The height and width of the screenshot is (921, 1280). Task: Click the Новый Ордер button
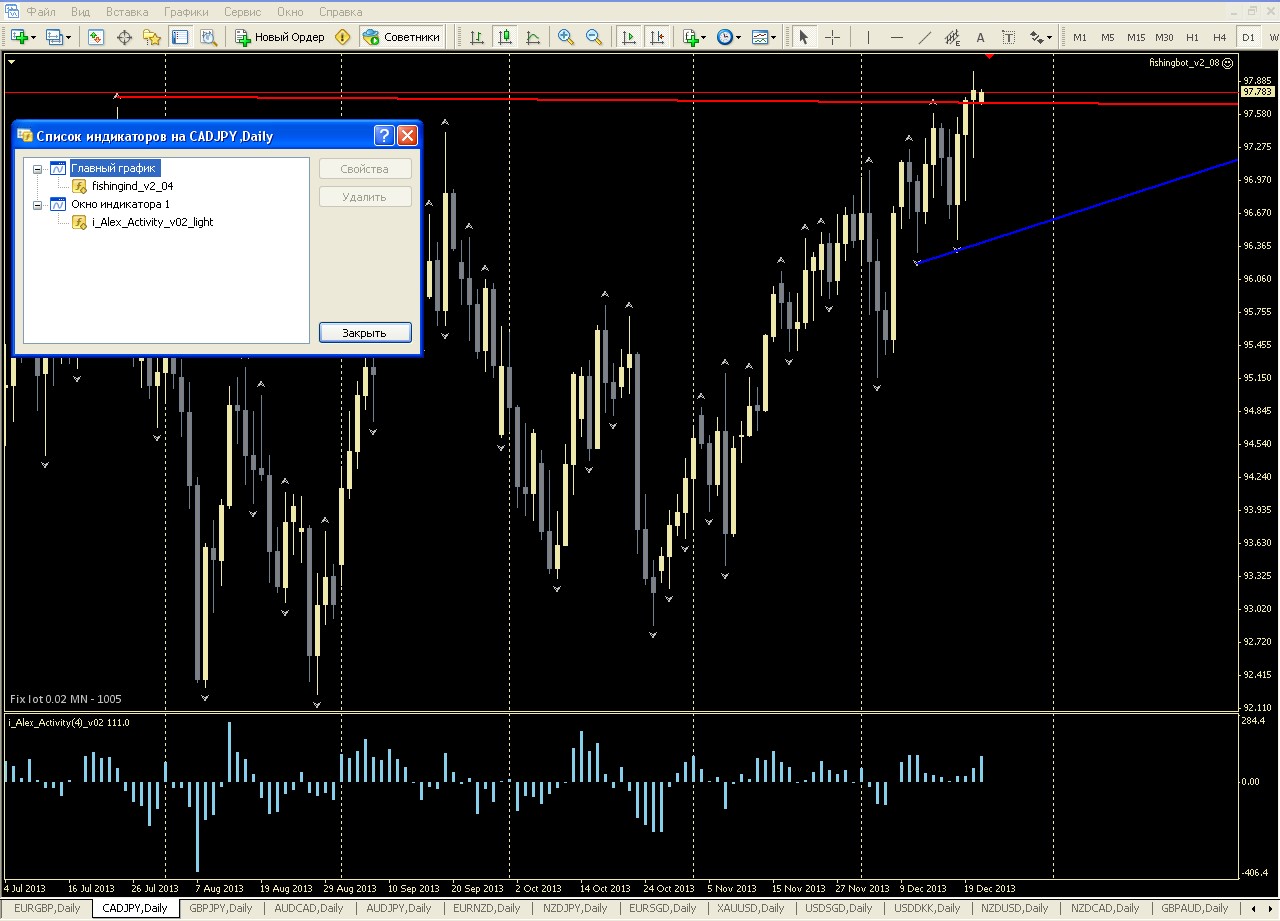pos(280,37)
